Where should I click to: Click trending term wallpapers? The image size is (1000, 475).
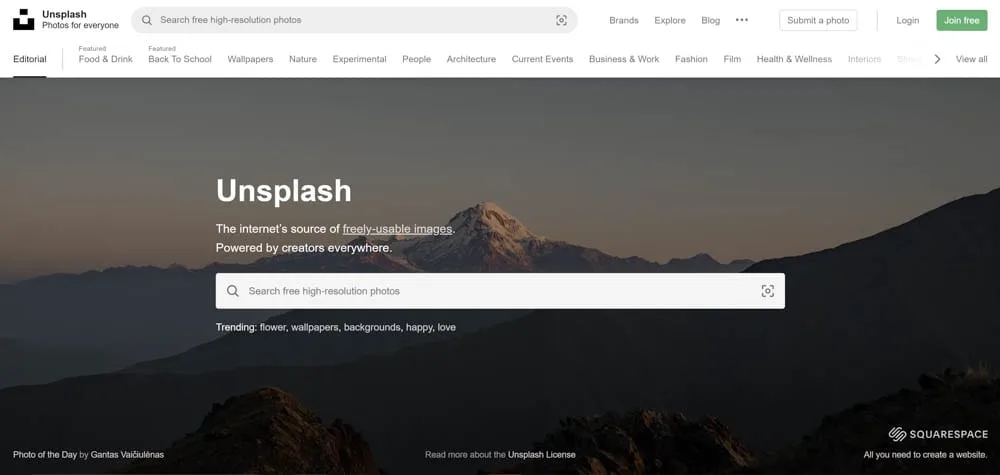tap(315, 328)
